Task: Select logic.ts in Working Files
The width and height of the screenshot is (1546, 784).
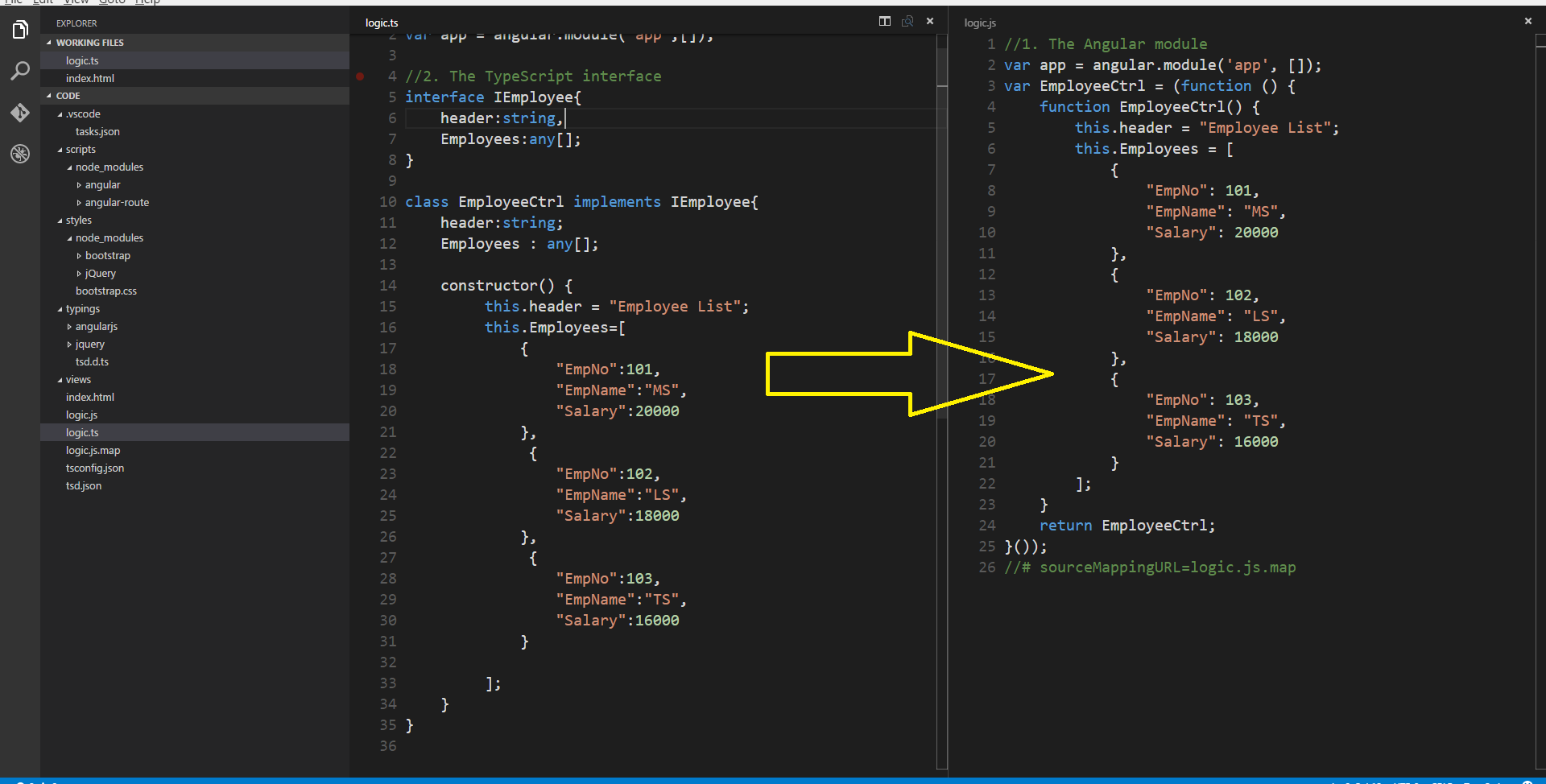Action: (x=195, y=60)
